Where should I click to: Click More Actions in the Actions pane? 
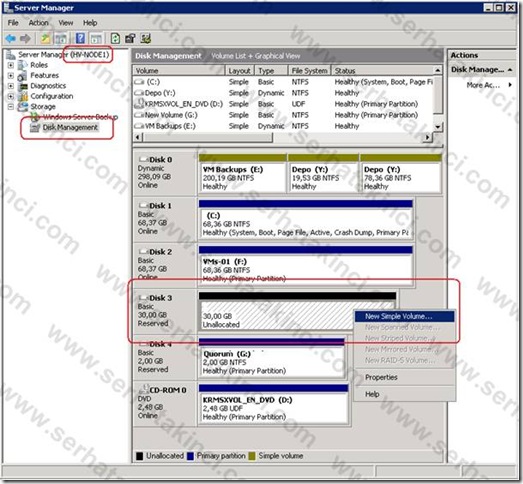click(483, 85)
